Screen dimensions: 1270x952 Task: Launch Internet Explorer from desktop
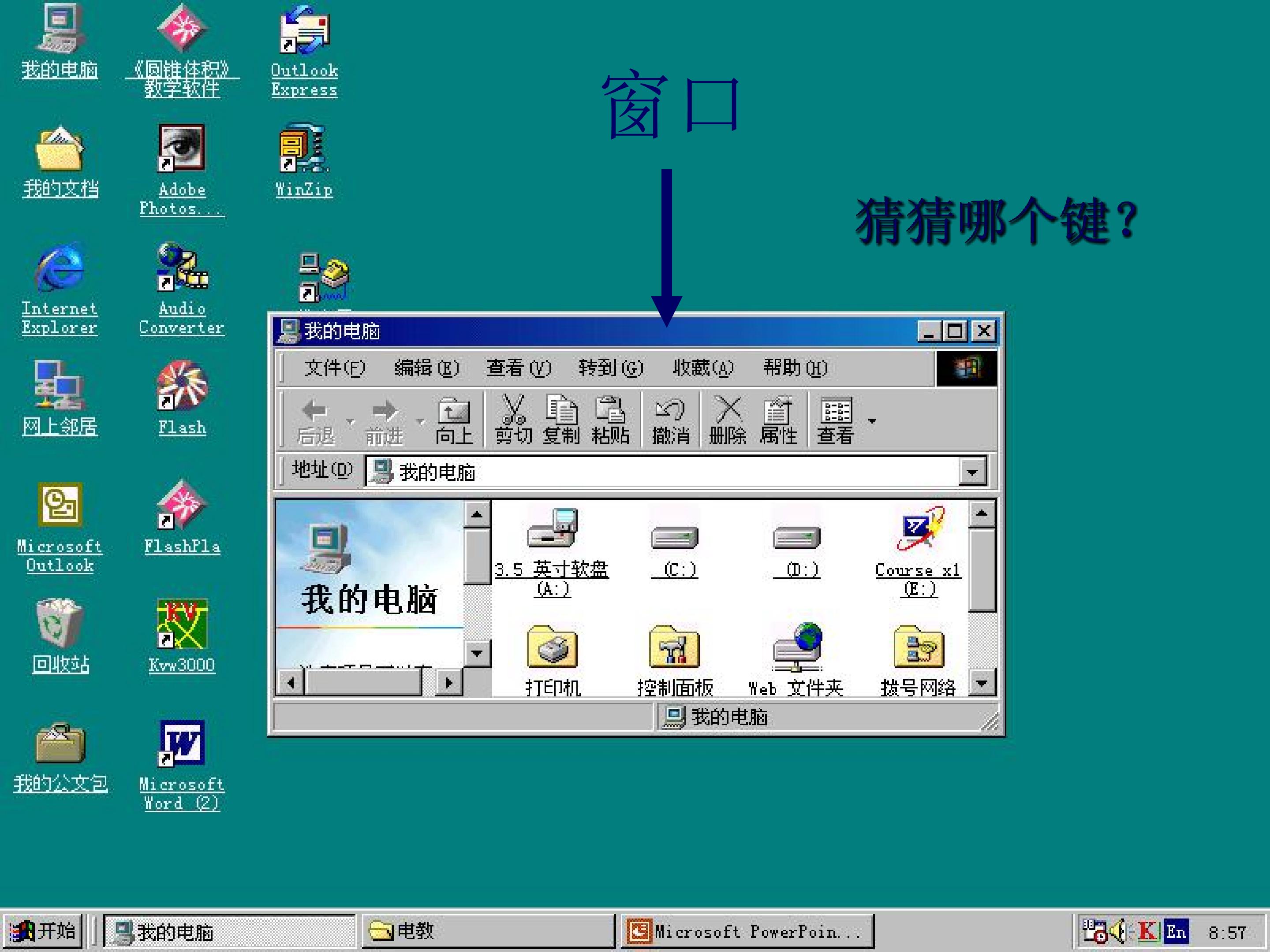(60, 289)
